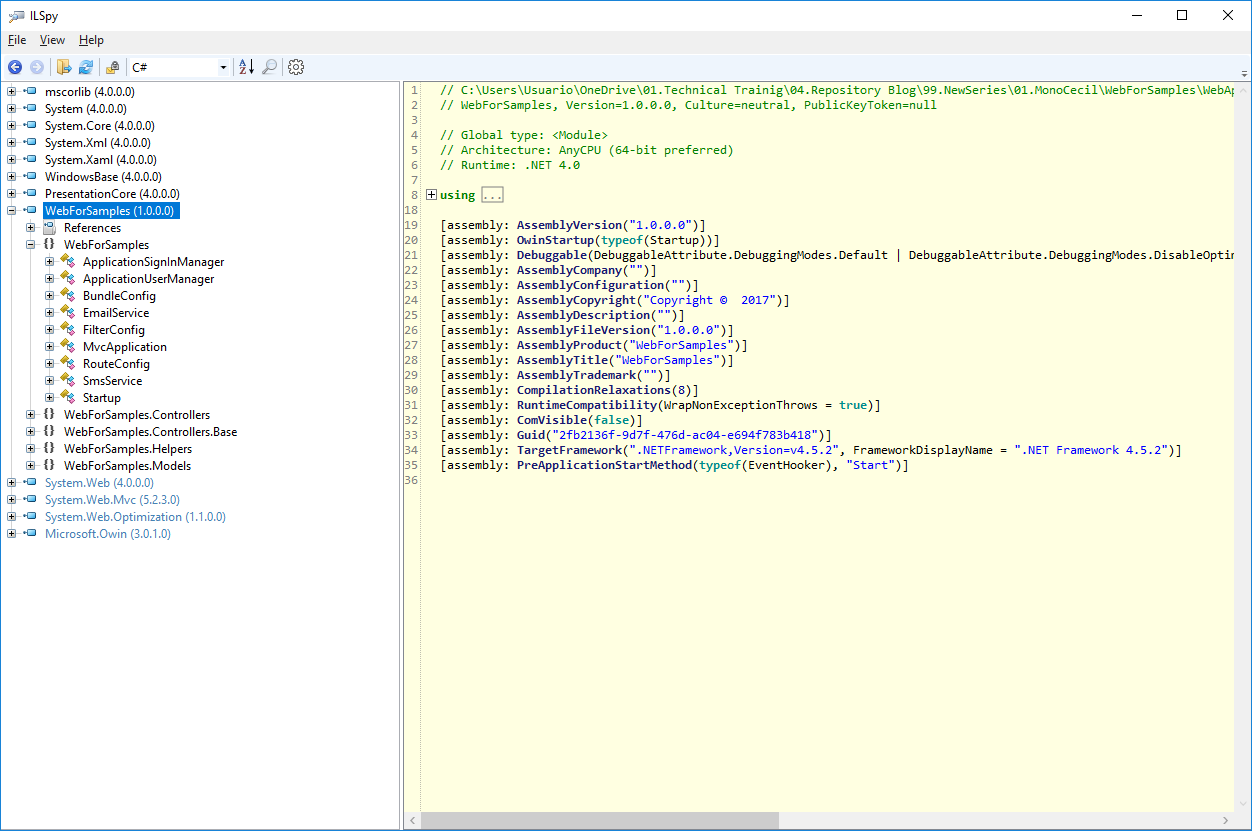Open the toolbar overflow chevron
The width and height of the screenshot is (1252, 831).
click(1244, 73)
